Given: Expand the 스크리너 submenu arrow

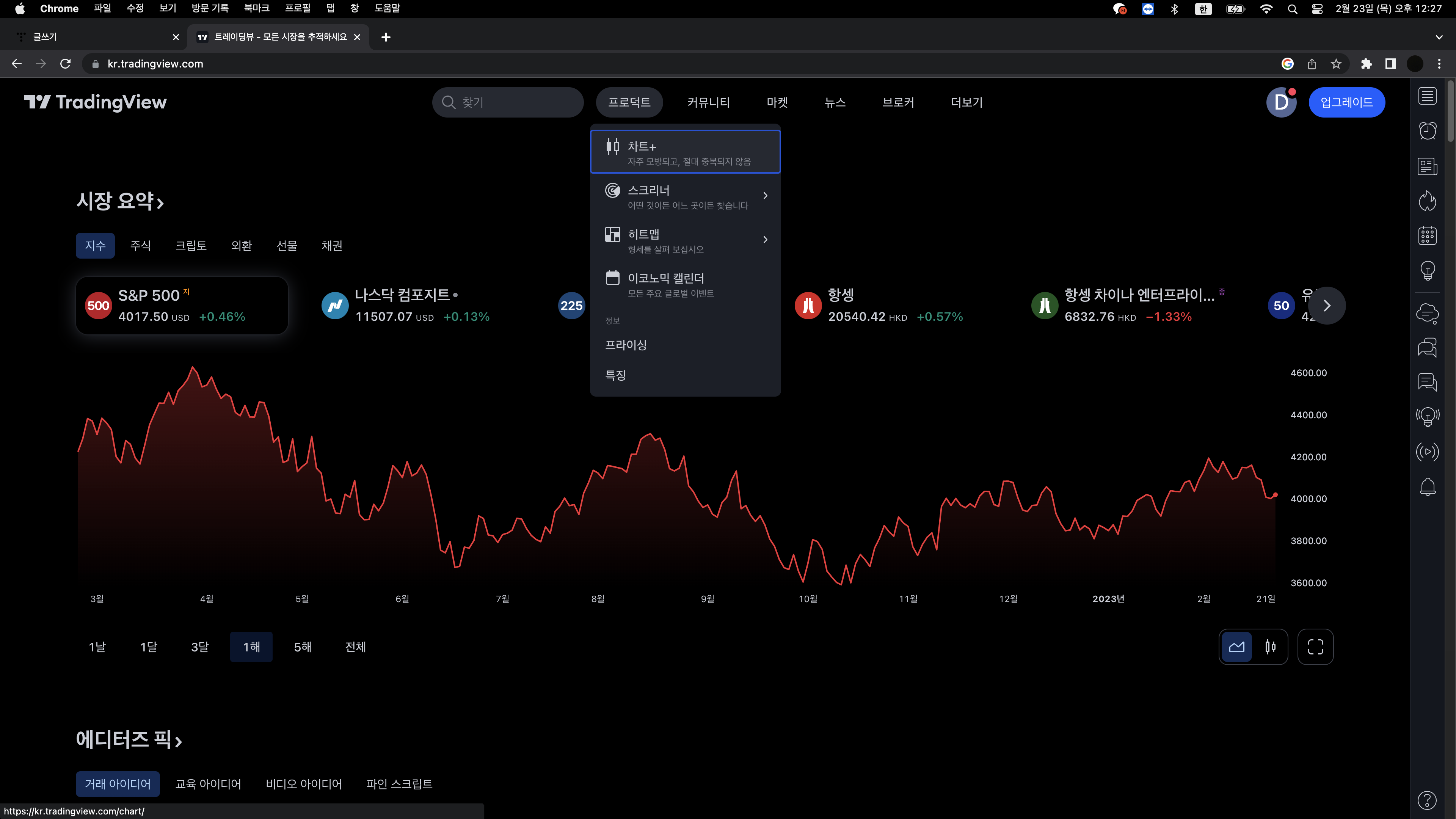Looking at the screenshot, I should 765,196.
